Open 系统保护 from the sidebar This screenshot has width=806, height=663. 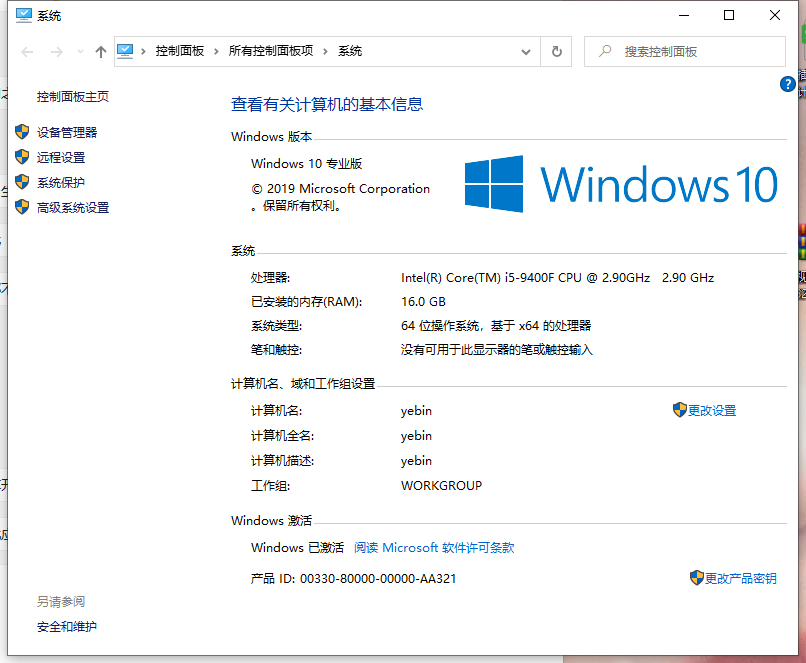62,182
